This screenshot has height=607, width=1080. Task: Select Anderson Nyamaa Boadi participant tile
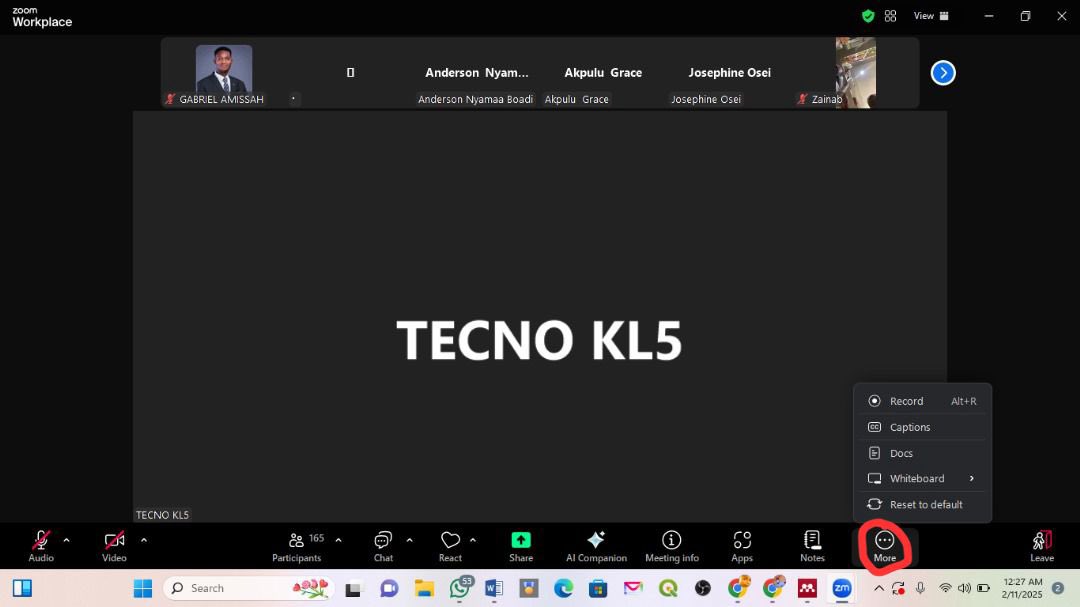(477, 72)
